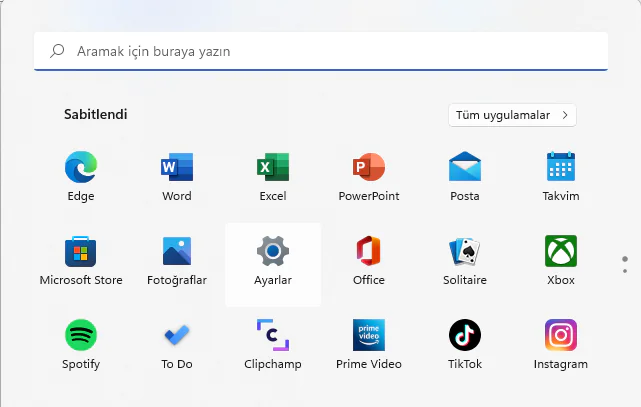The width and height of the screenshot is (641, 407).
Task: Open Spotify from pinned apps
Action: (81, 335)
